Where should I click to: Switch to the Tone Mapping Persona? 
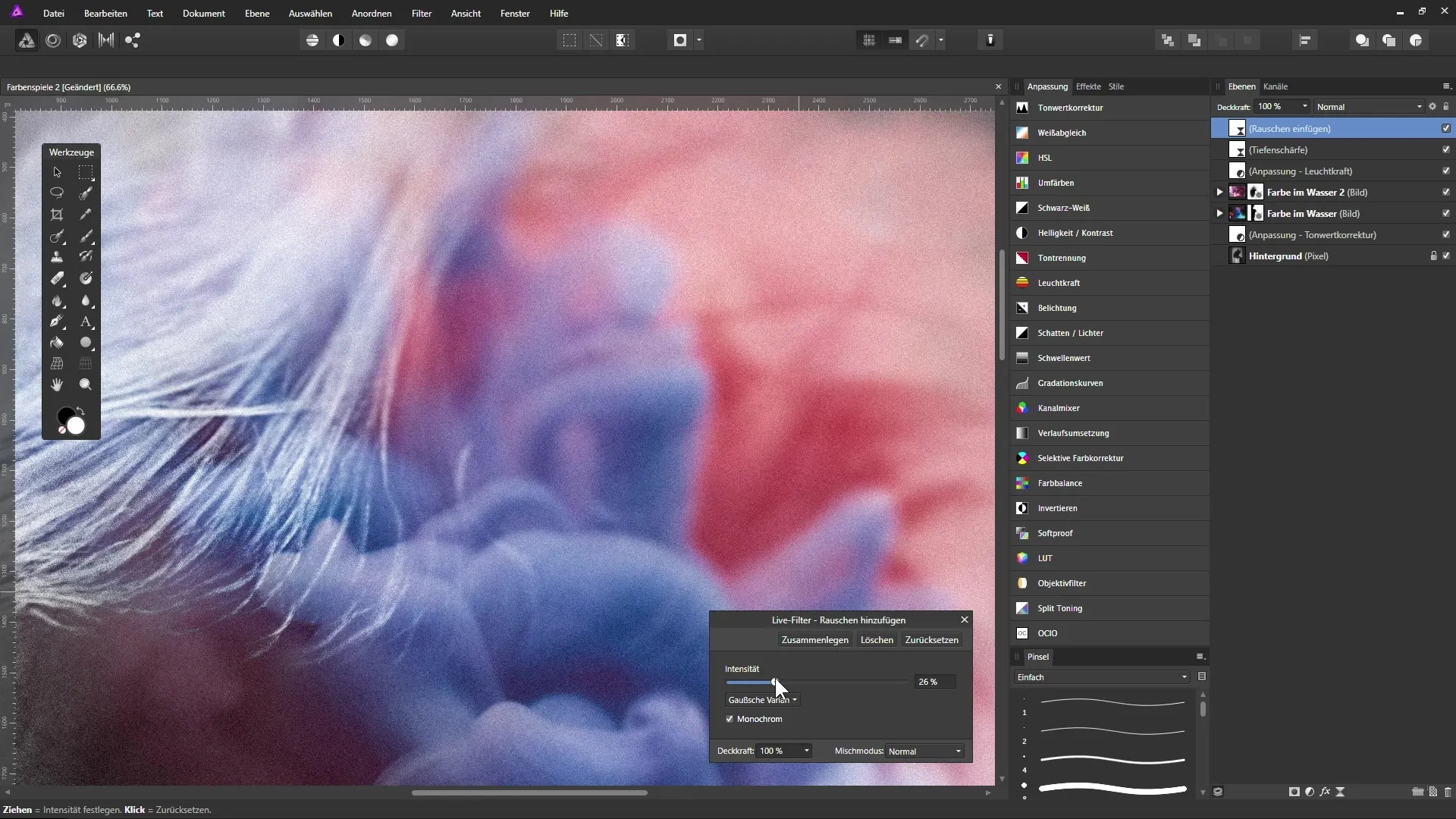pyautogui.click(x=106, y=41)
